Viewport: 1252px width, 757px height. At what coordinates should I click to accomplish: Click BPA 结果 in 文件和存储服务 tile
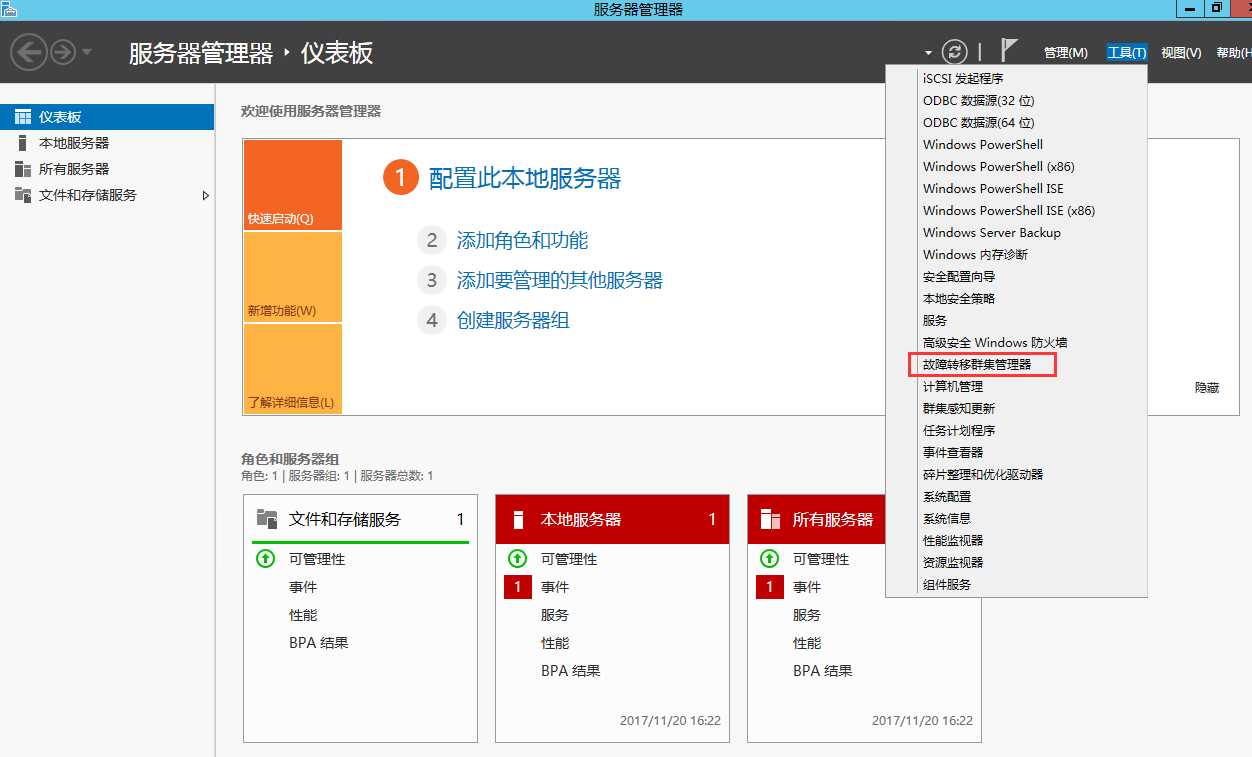[x=319, y=643]
